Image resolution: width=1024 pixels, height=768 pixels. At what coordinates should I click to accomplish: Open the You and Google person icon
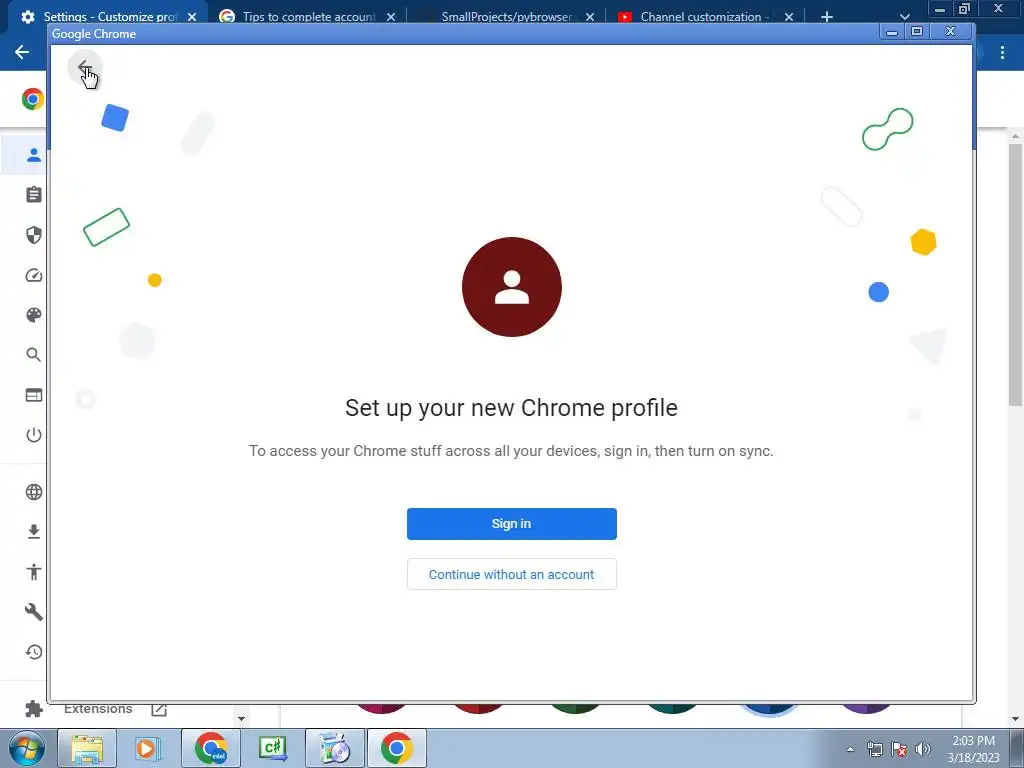33,155
